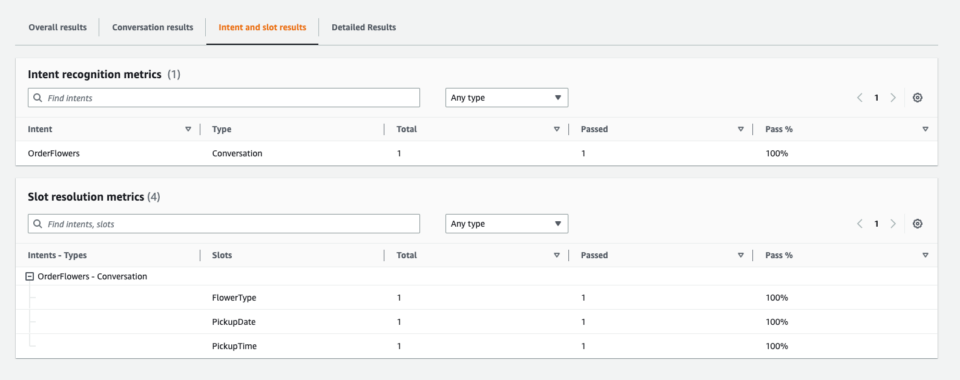The height and width of the screenshot is (380, 960).
Task: Select page 1 in Slot resolution pagination
Action: (x=876, y=224)
